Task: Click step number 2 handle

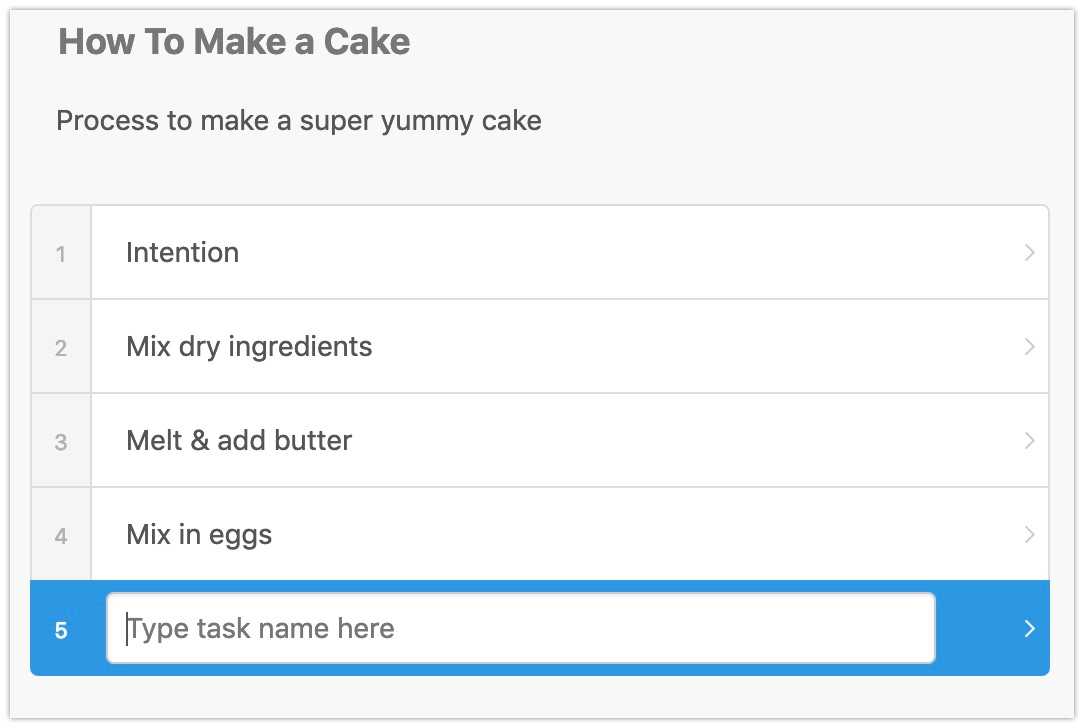Action: click(x=61, y=348)
